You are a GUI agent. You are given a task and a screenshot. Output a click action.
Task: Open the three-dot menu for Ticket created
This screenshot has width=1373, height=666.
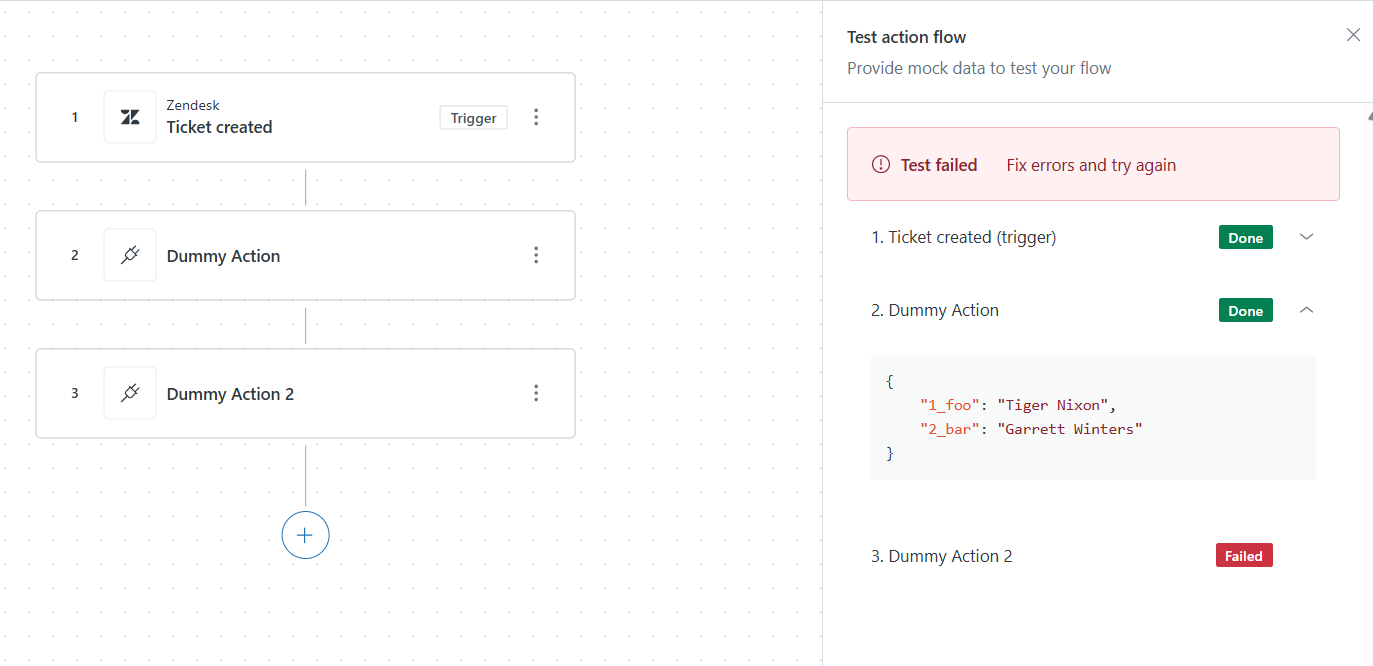click(536, 118)
